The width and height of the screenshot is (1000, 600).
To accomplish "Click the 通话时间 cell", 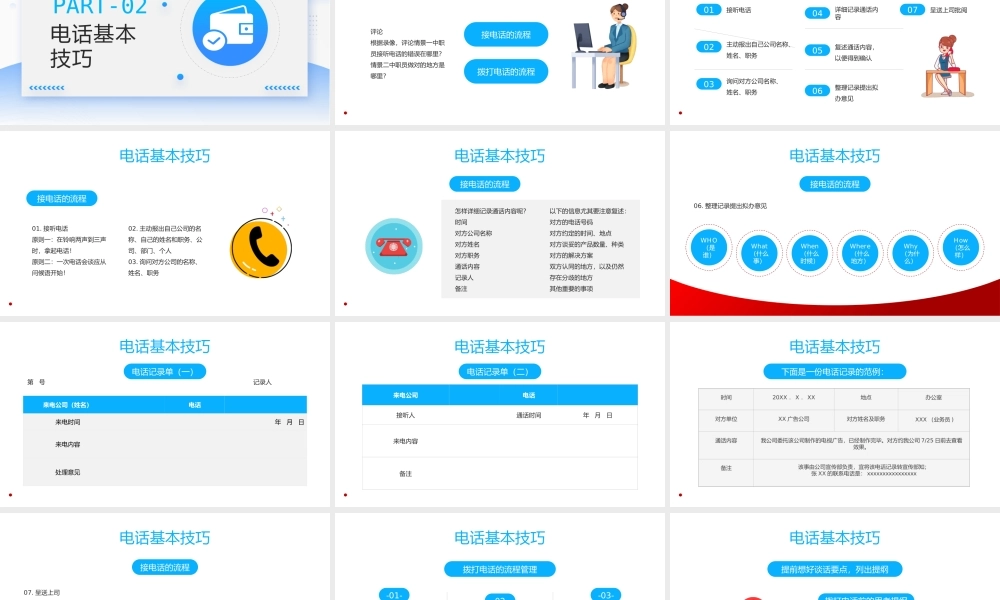I will tap(529, 415).
